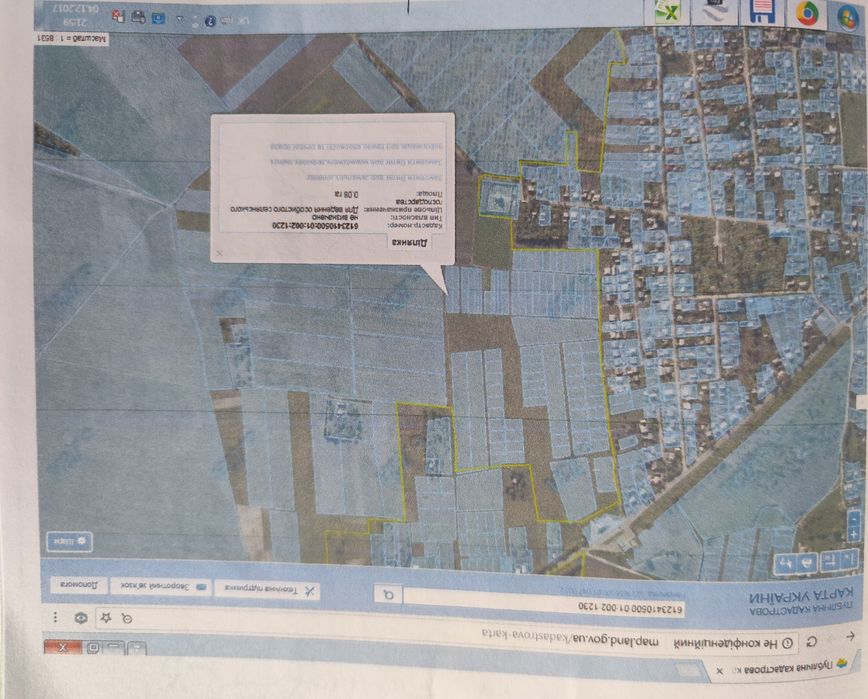Click the Технічна підтримка button
Viewport: 868px width, 699px height.
click(x=267, y=591)
